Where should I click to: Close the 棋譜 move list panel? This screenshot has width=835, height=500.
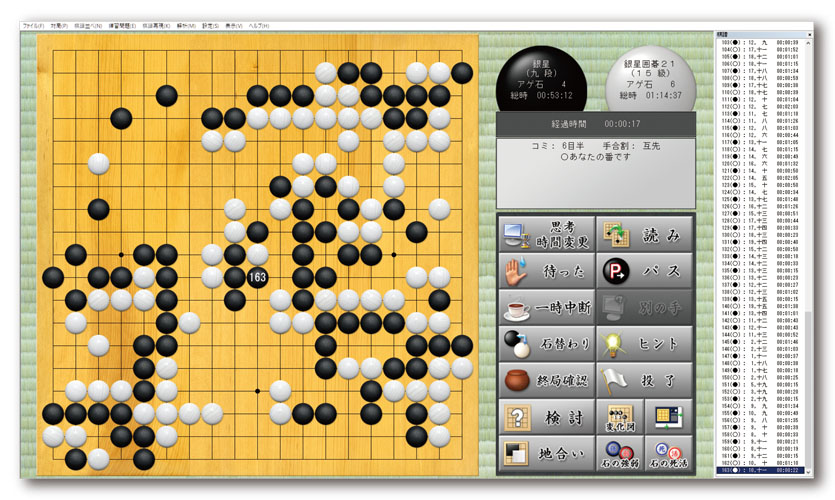[x=809, y=35]
